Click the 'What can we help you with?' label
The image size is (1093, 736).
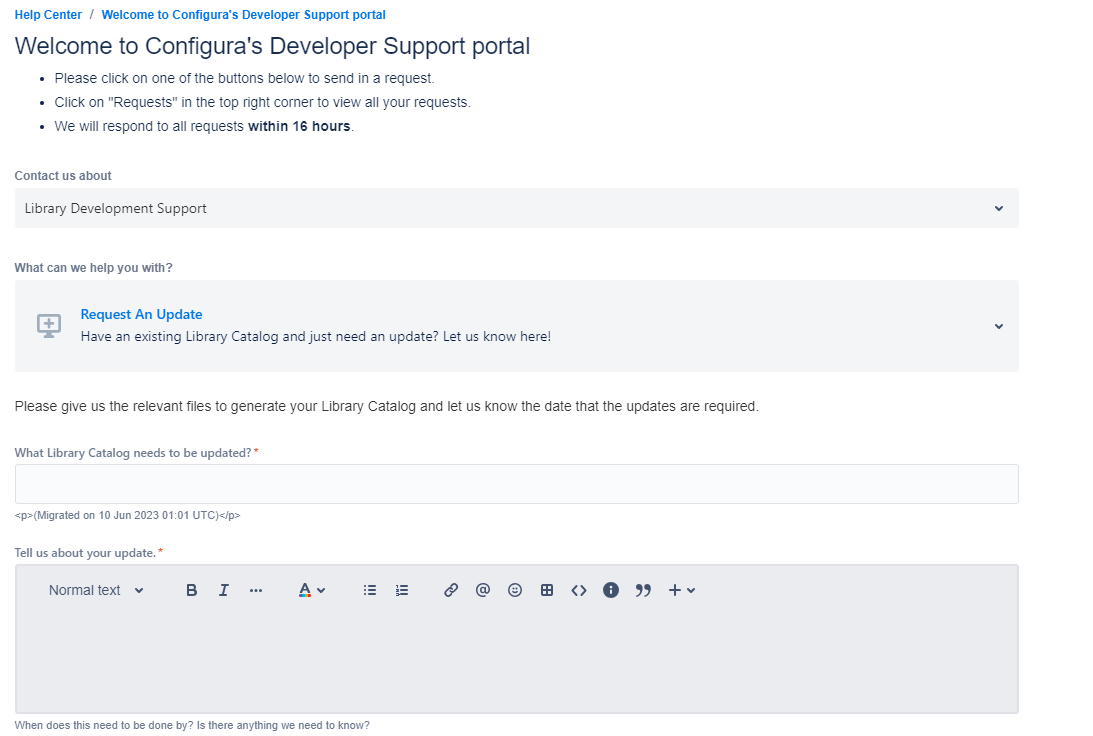click(x=93, y=268)
